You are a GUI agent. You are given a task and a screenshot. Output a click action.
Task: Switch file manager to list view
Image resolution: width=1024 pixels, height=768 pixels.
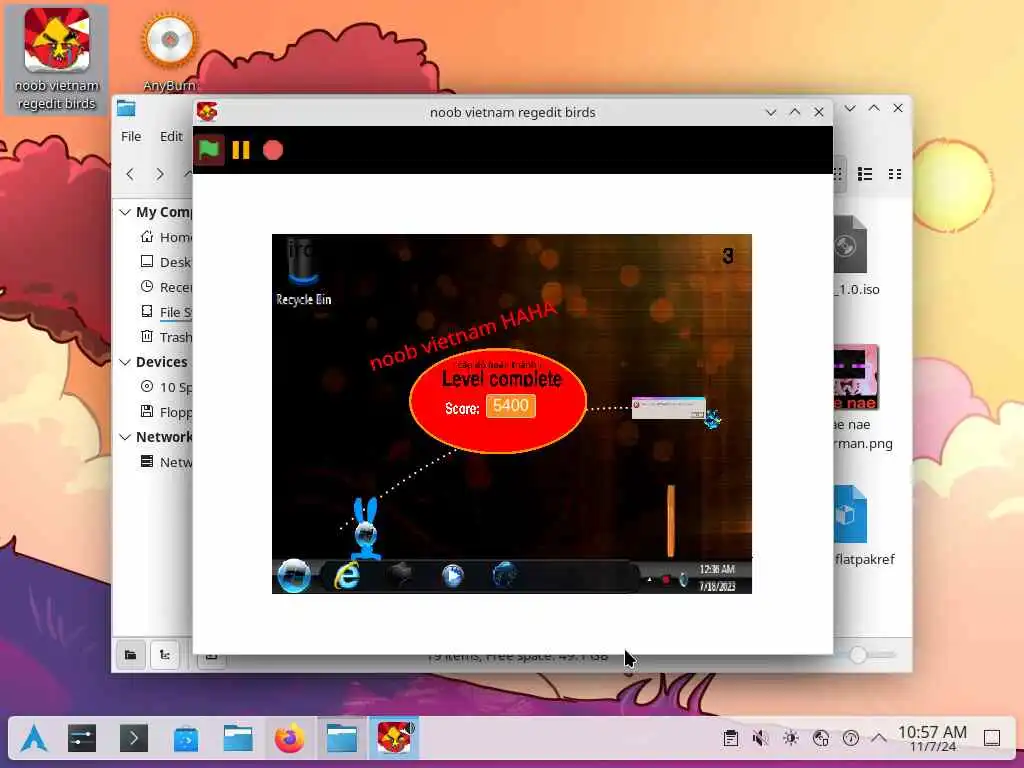coord(865,174)
